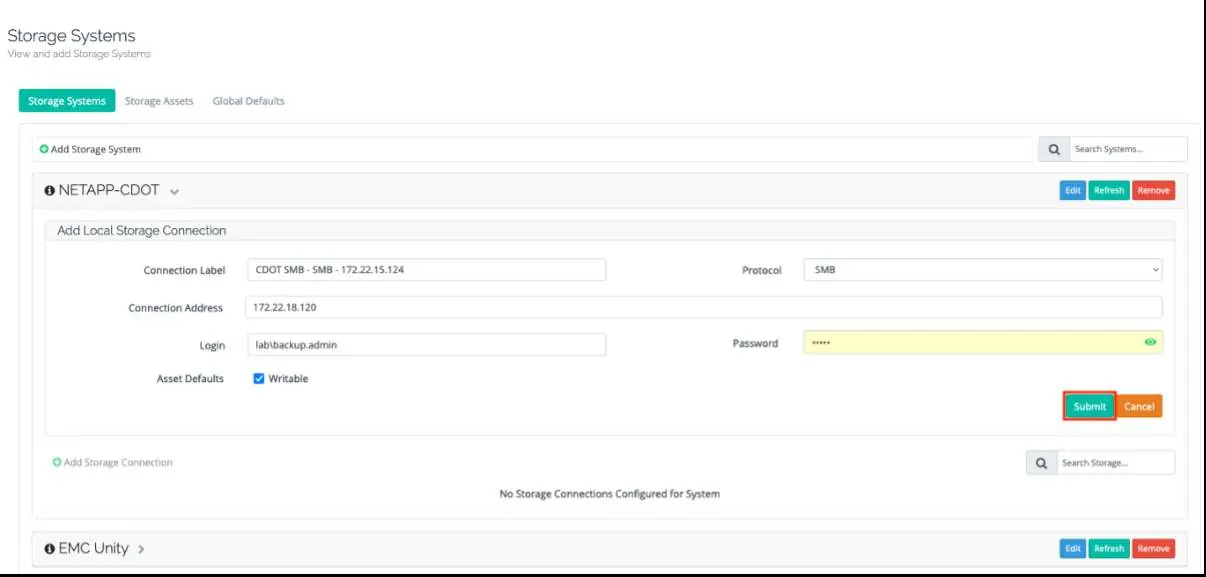Click the NETAPP-CDOT system name

pos(109,190)
